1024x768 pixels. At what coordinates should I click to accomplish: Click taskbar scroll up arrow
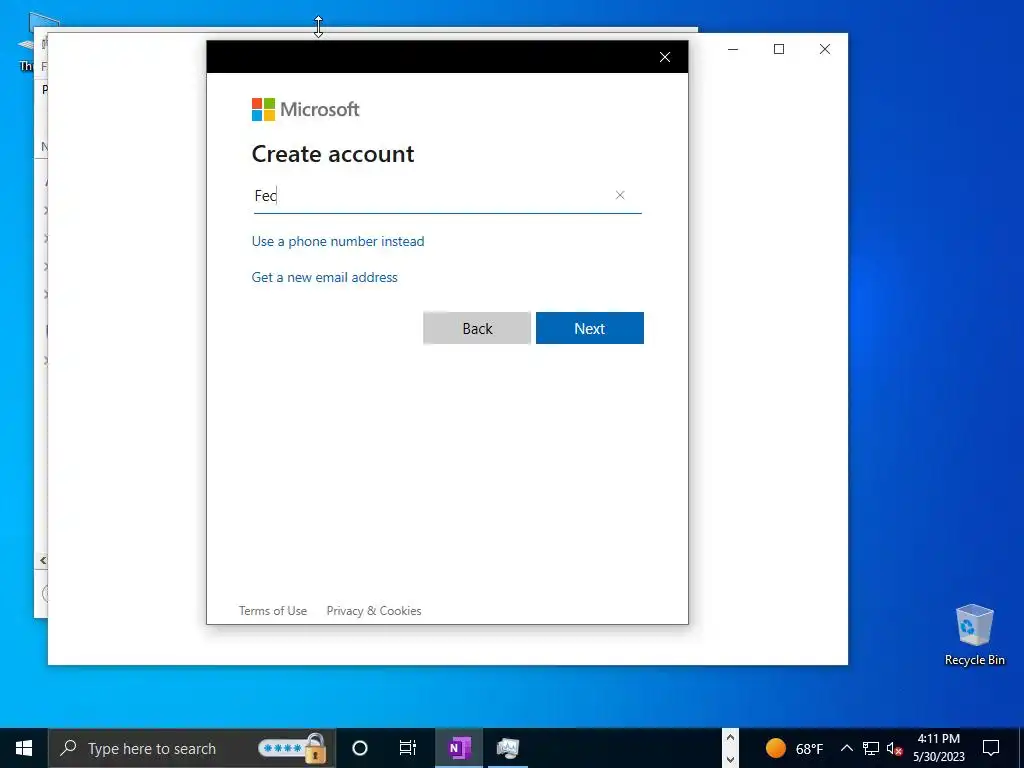(730, 738)
